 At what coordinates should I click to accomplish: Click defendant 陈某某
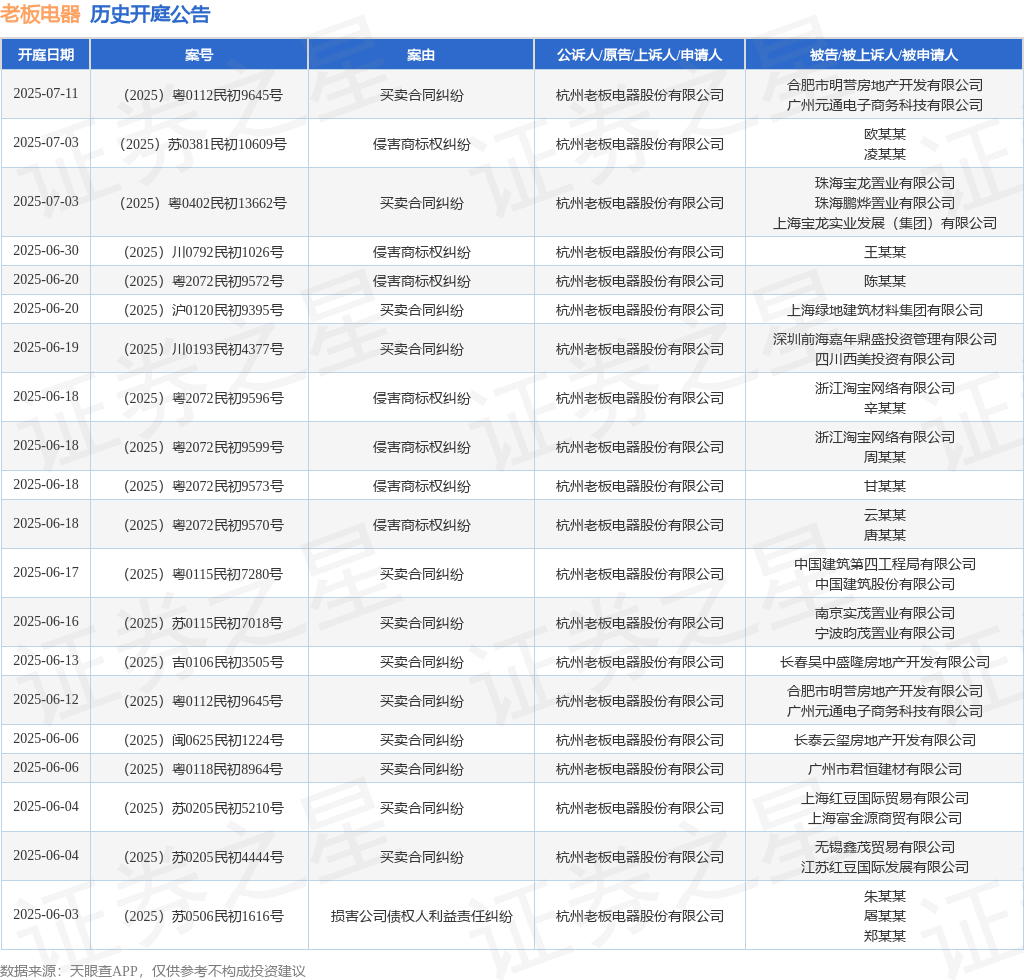tap(884, 281)
